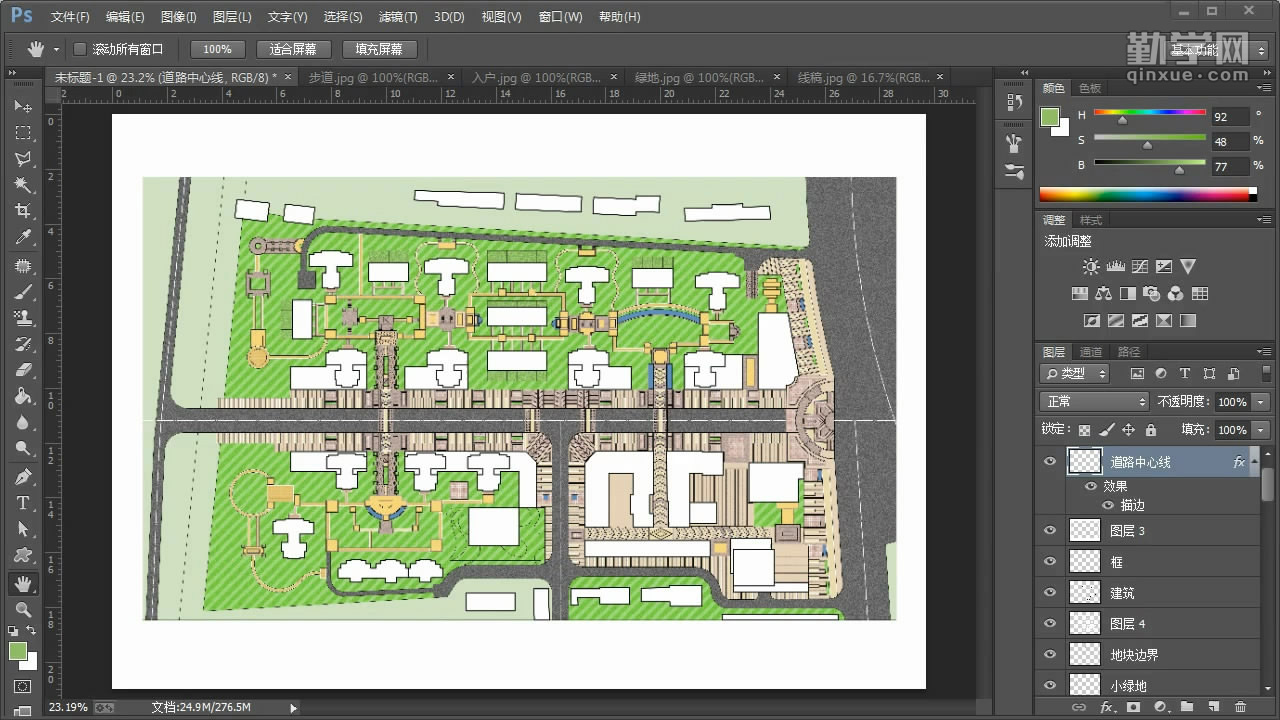Close the 未标题-1 document tab

point(289,77)
